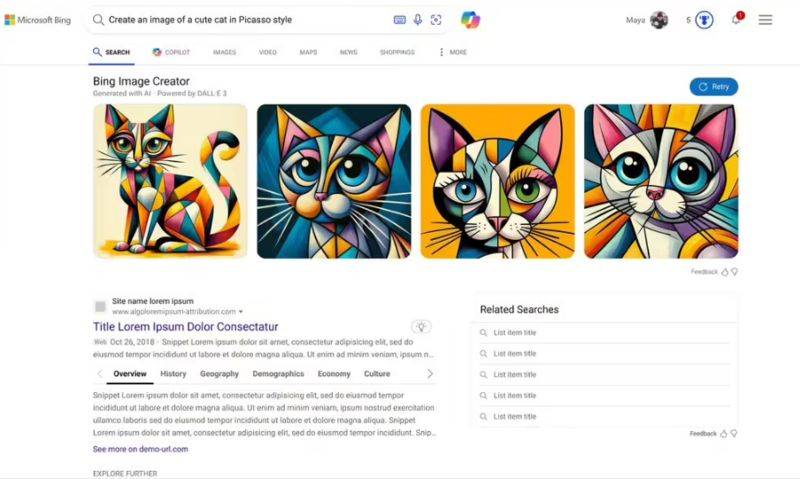This screenshot has height=479, width=800.
Task: Open Microsoft Rewards trophy icon
Action: pos(704,20)
